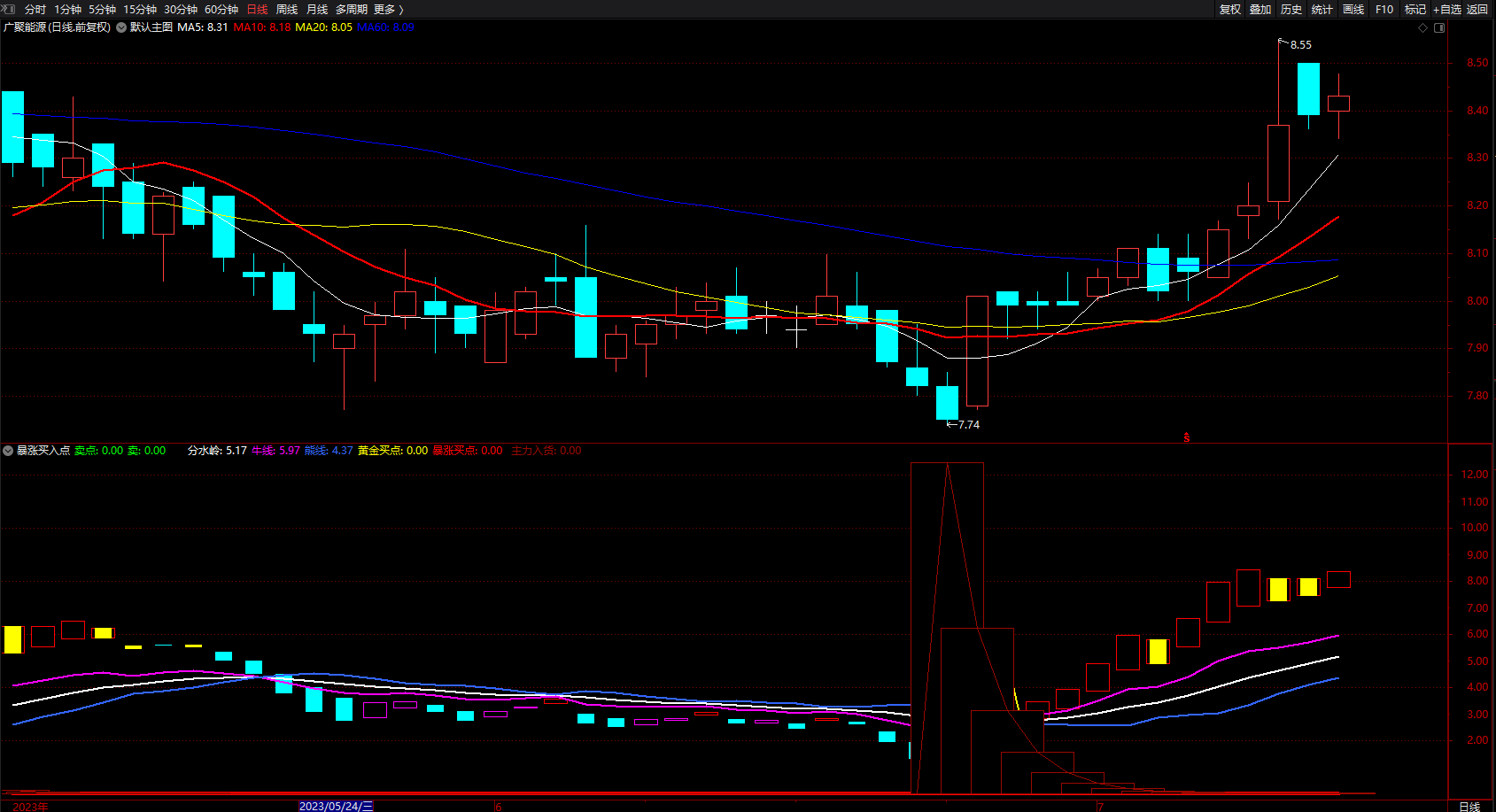This screenshot has width=1496, height=812.
Task: Select the 5分钟 period tab
Action: pyautogui.click(x=102, y=9)
